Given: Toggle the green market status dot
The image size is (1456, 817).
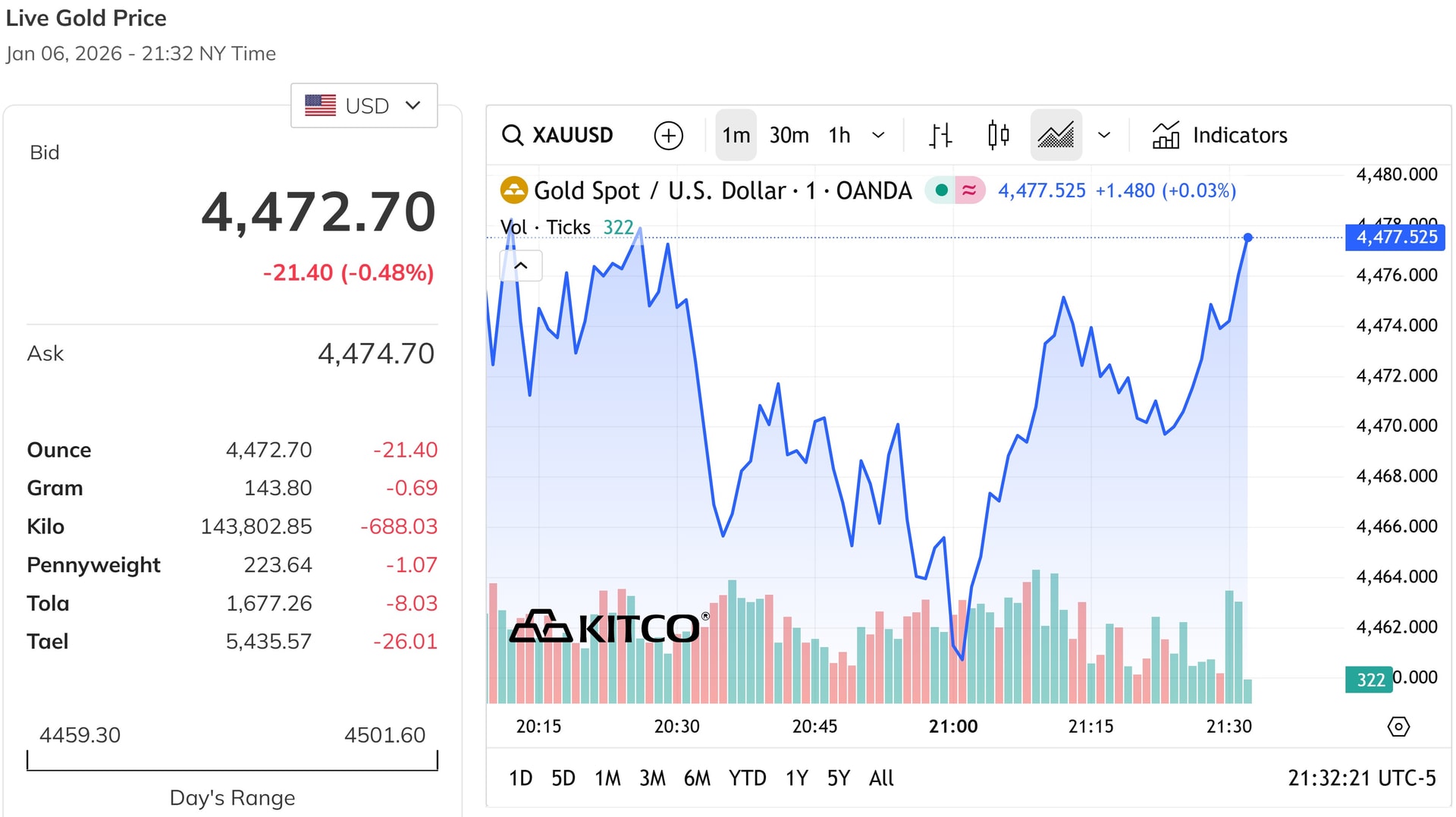Looking at the screenshot, I should pos(940,190).
